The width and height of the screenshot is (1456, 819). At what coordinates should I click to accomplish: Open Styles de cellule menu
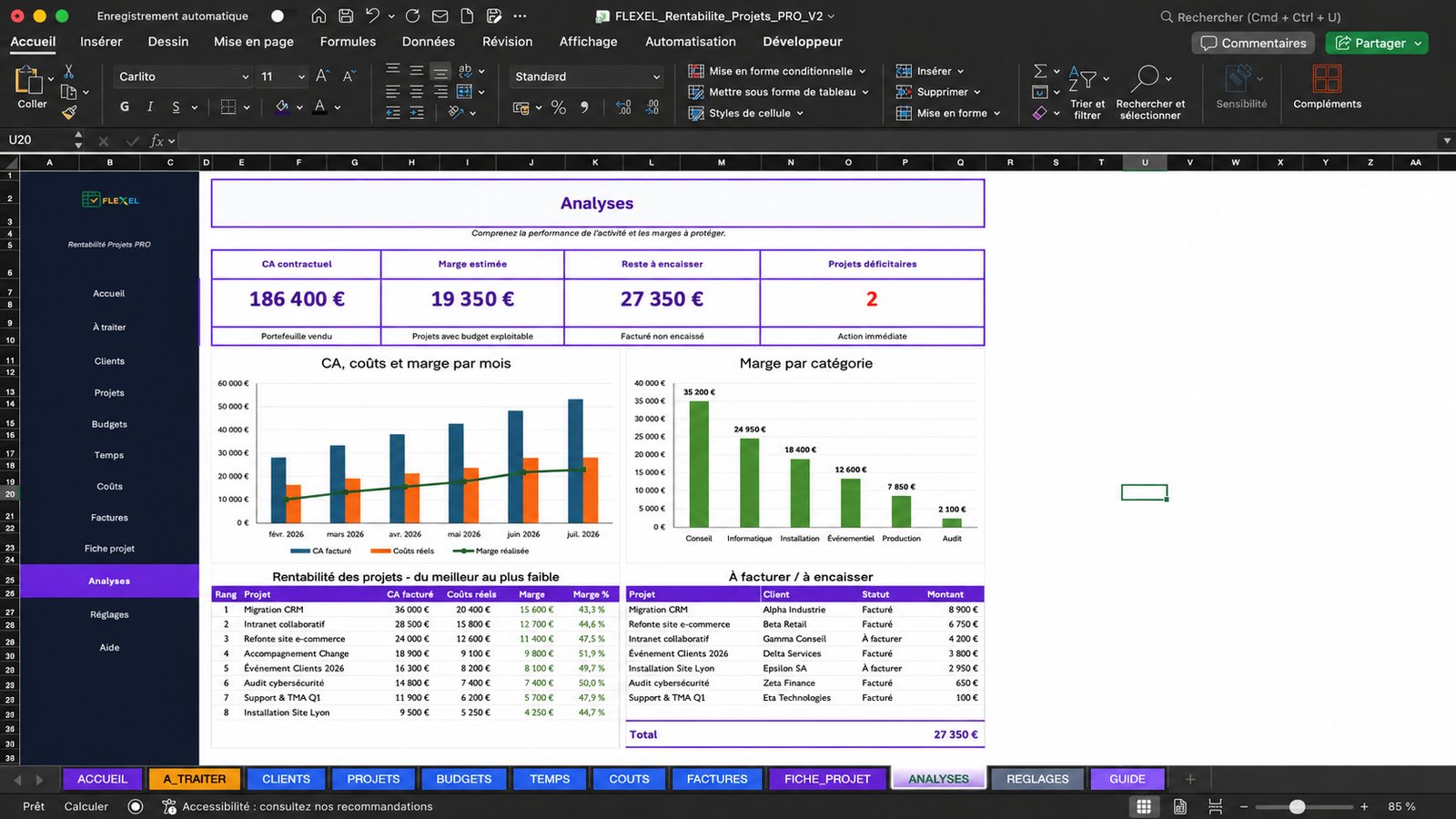746,113
